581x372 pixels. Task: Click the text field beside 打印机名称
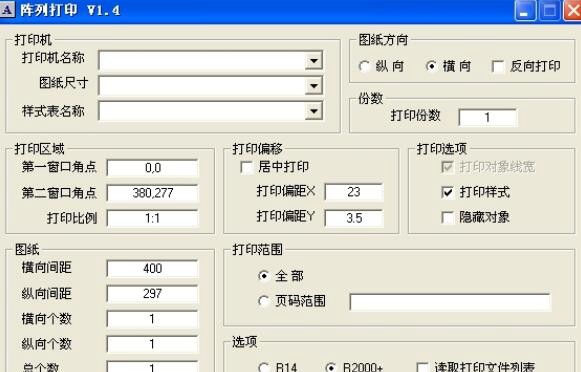coord(202,60)
